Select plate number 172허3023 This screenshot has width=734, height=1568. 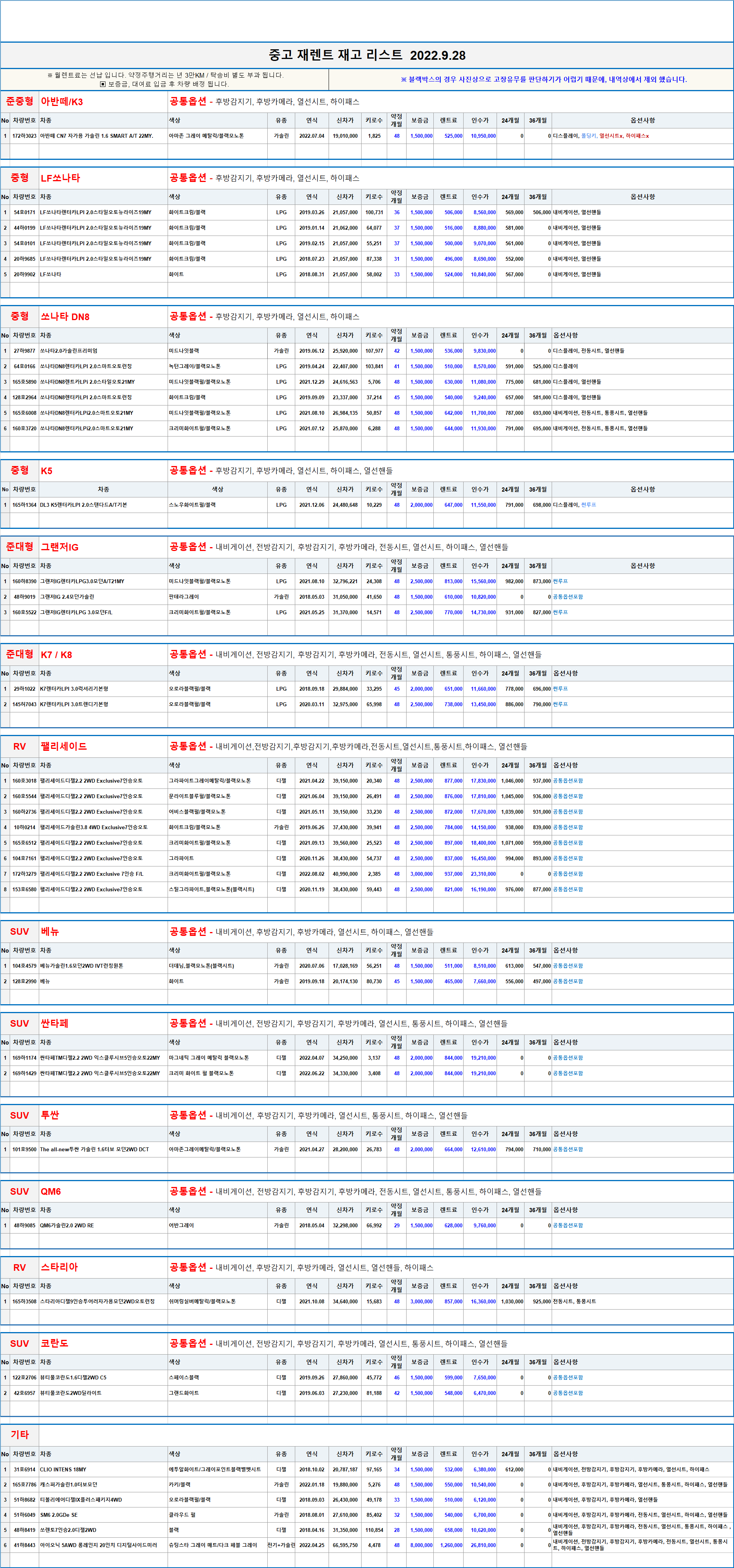point(24,136)
